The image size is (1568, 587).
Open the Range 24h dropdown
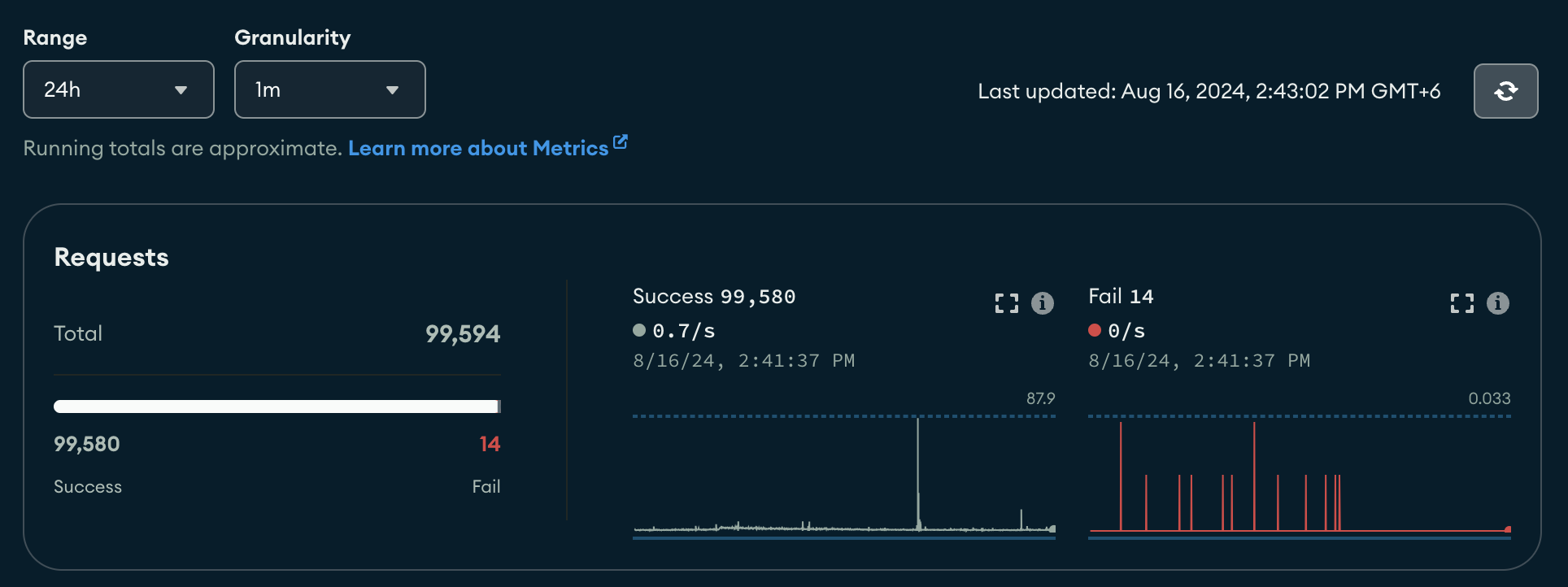pyautogui.click(x=119, y=89)
